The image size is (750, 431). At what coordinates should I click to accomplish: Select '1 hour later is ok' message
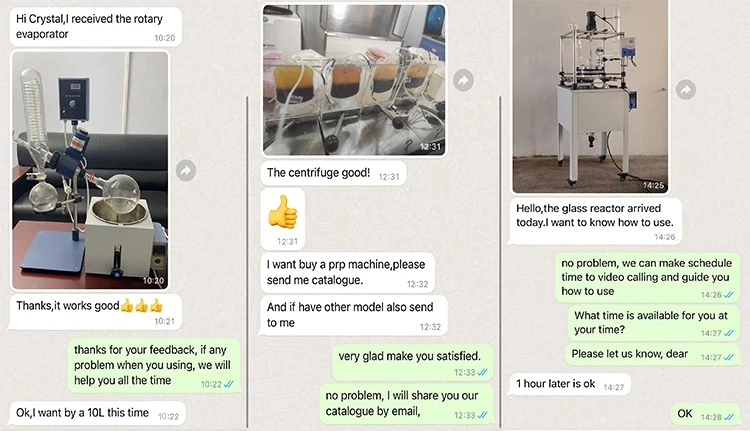tap(570, 384)
